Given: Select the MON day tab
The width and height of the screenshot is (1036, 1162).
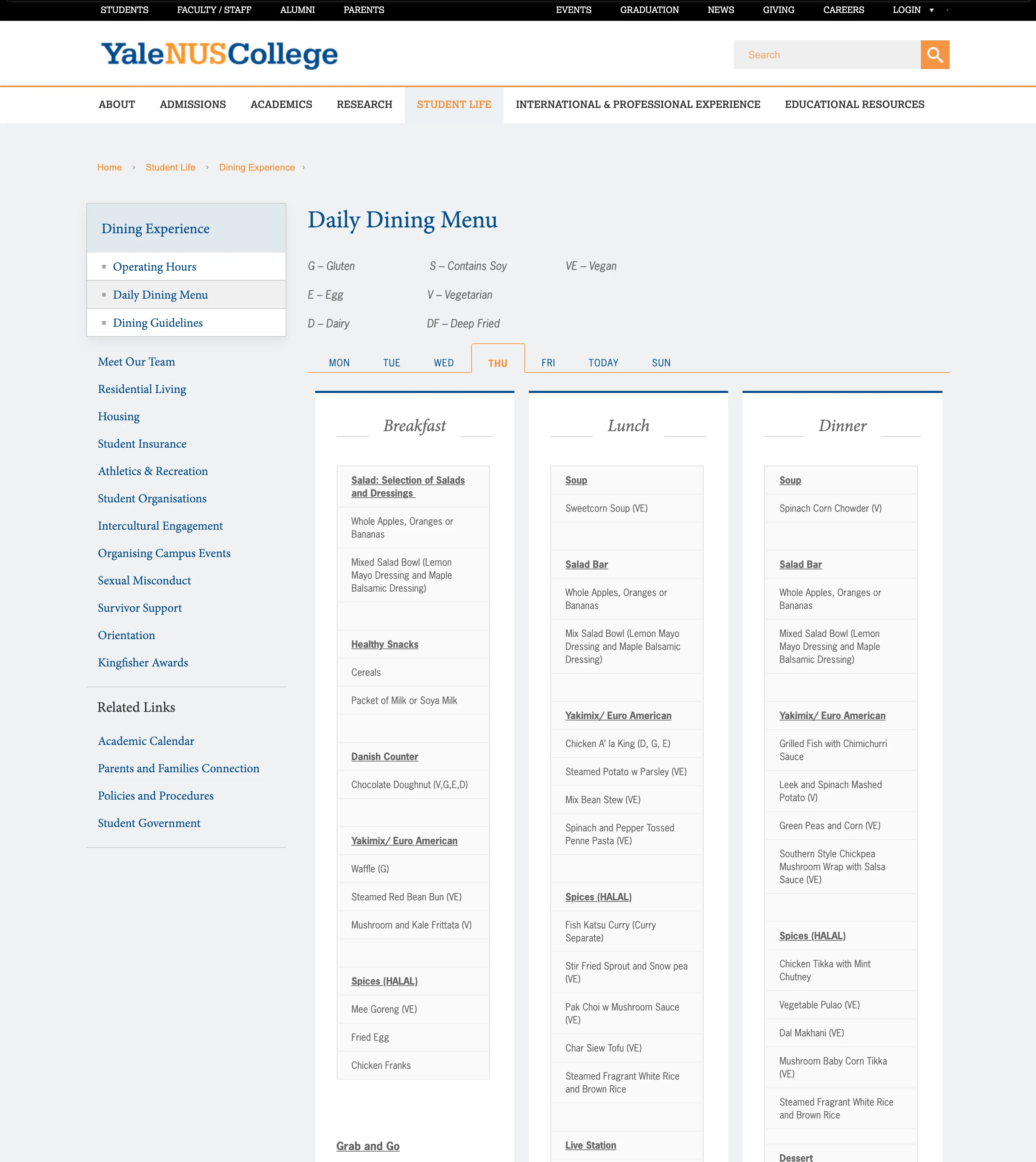Looking at the screenshot, I should pos(339,363).
